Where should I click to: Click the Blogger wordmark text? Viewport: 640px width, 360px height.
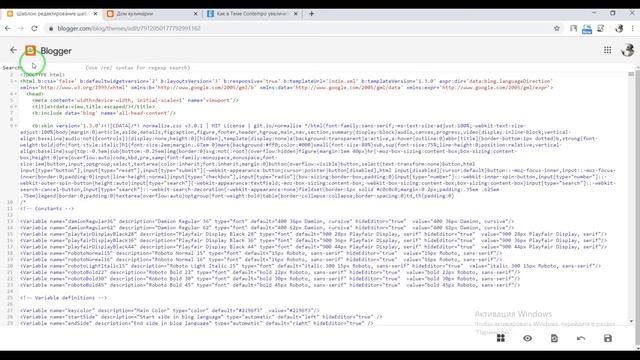pos(56,51)
